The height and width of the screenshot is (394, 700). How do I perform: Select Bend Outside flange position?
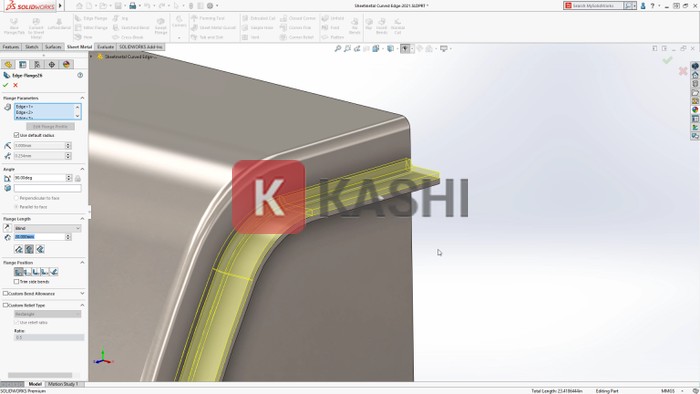pos(36,272)
